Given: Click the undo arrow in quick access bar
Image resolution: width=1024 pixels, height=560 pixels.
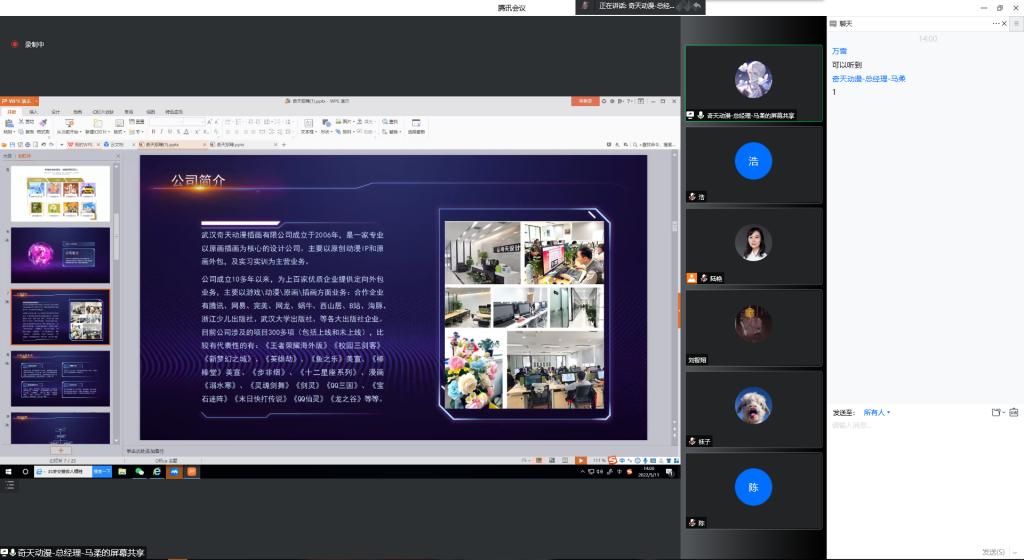Looking at the screenshot, I should [43, 144].
